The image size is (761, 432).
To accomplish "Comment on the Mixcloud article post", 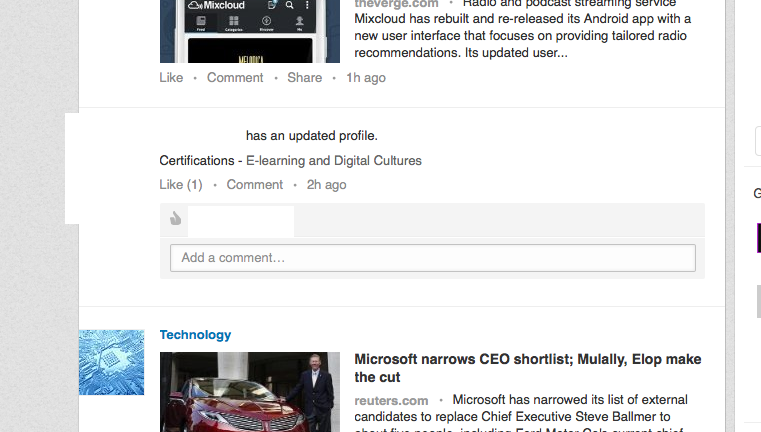I will point(235,77).
